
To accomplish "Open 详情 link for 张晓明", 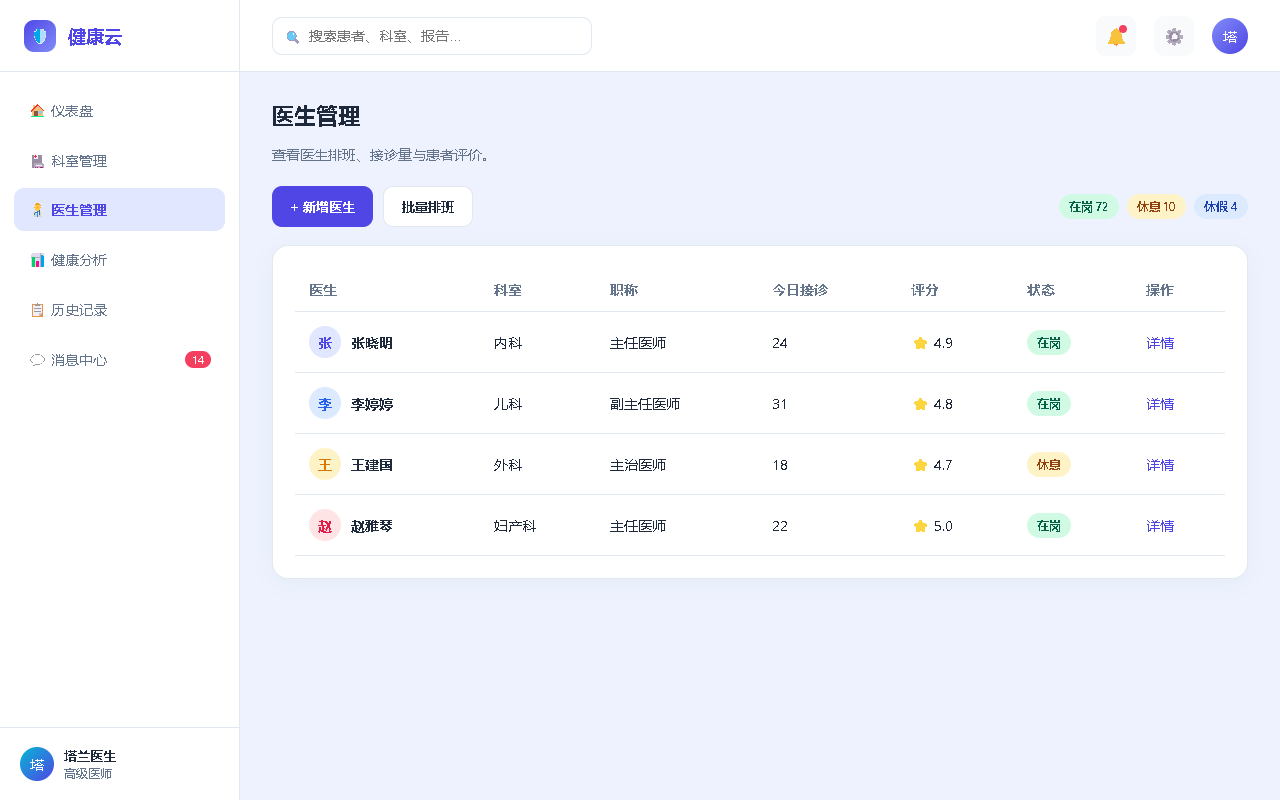I will click(x=1160, y=343).
